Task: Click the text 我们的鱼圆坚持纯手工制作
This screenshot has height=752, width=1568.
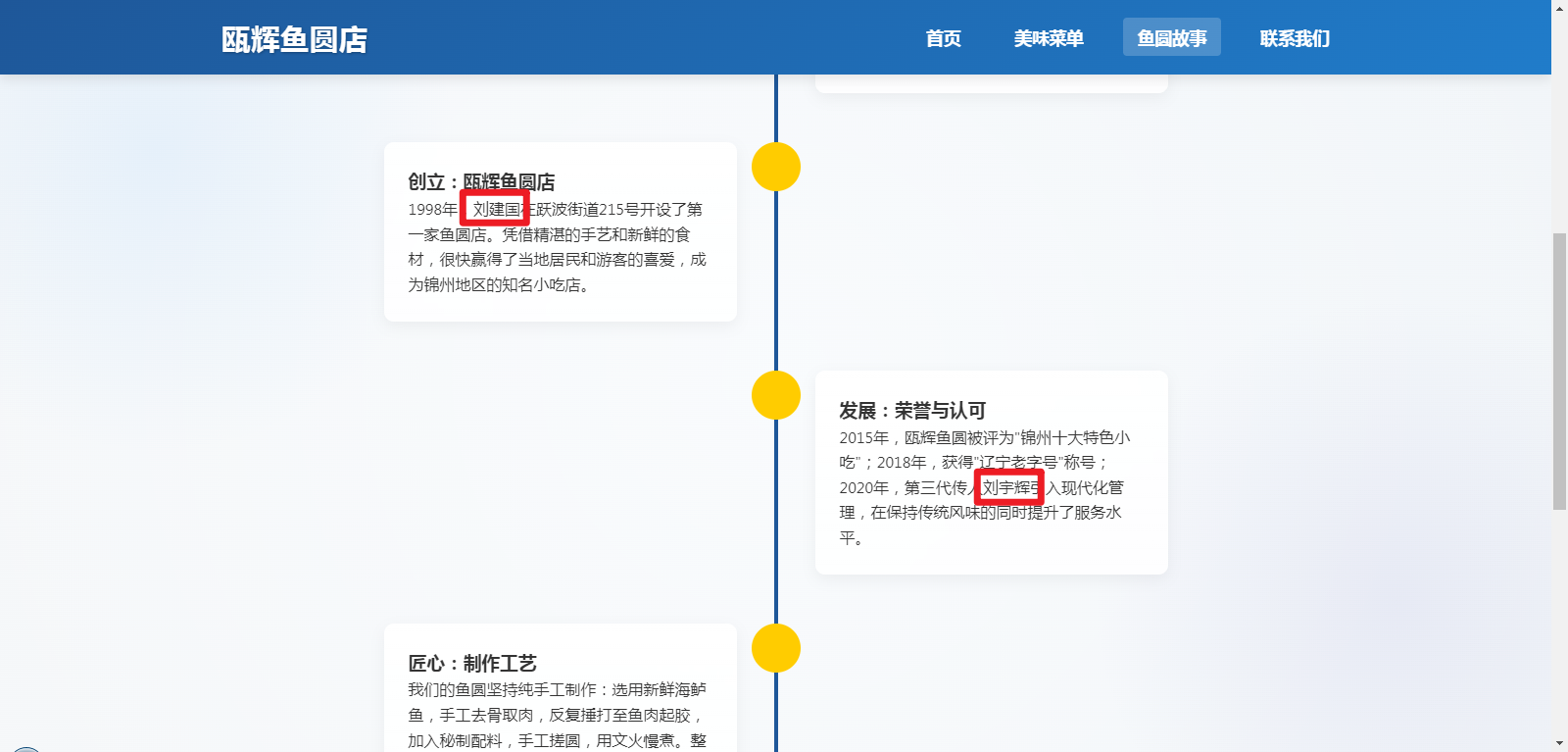Action: click(x=502, y=689)
